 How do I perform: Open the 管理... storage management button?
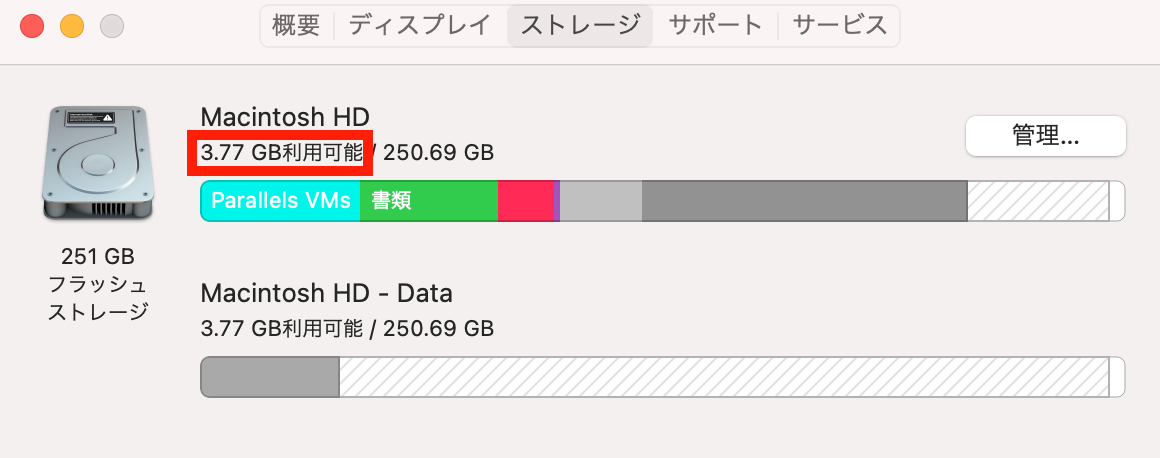pyautogui.click(x=1045, y=136)
